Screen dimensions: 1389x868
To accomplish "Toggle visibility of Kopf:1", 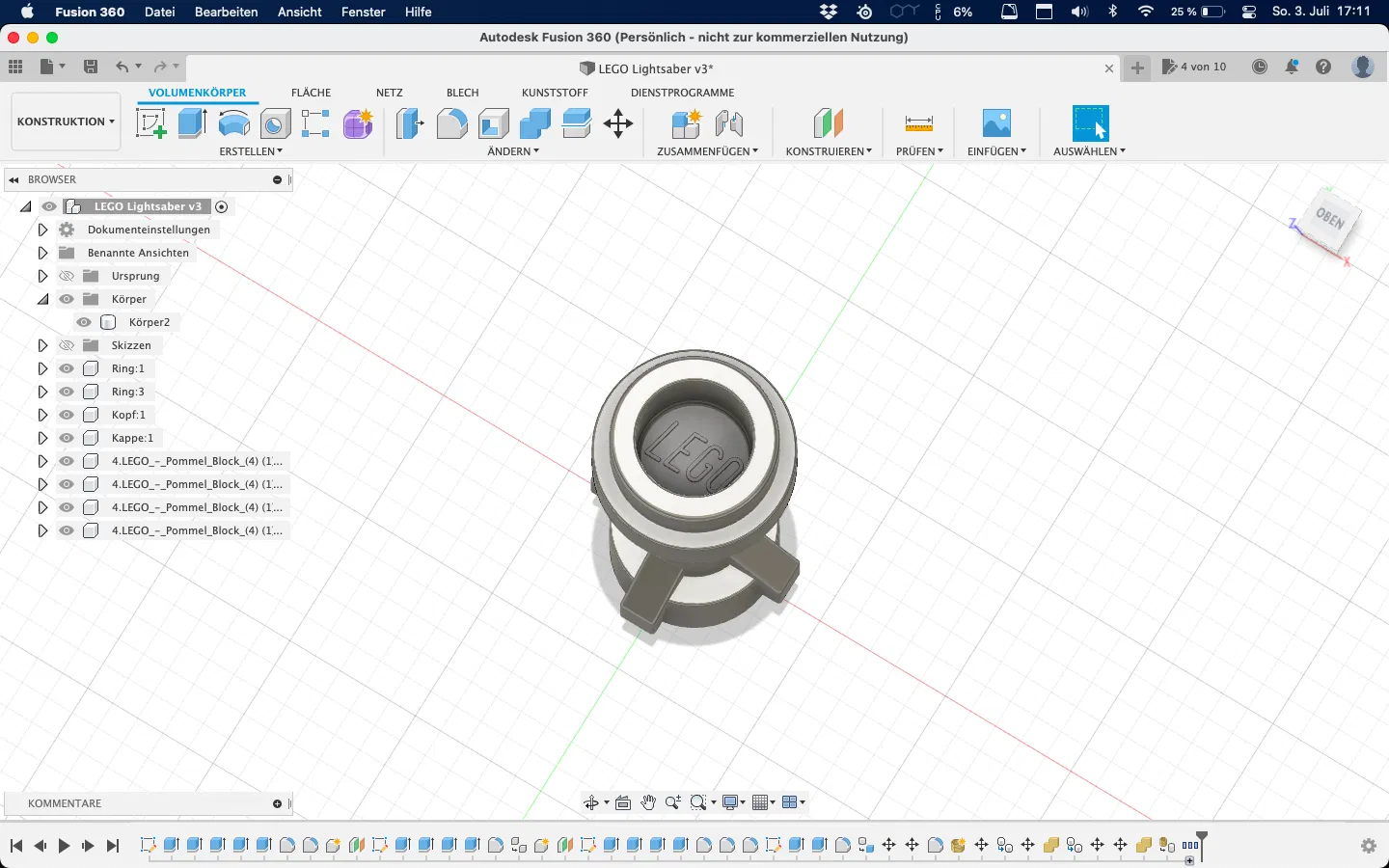I will [x=67, y=415].
